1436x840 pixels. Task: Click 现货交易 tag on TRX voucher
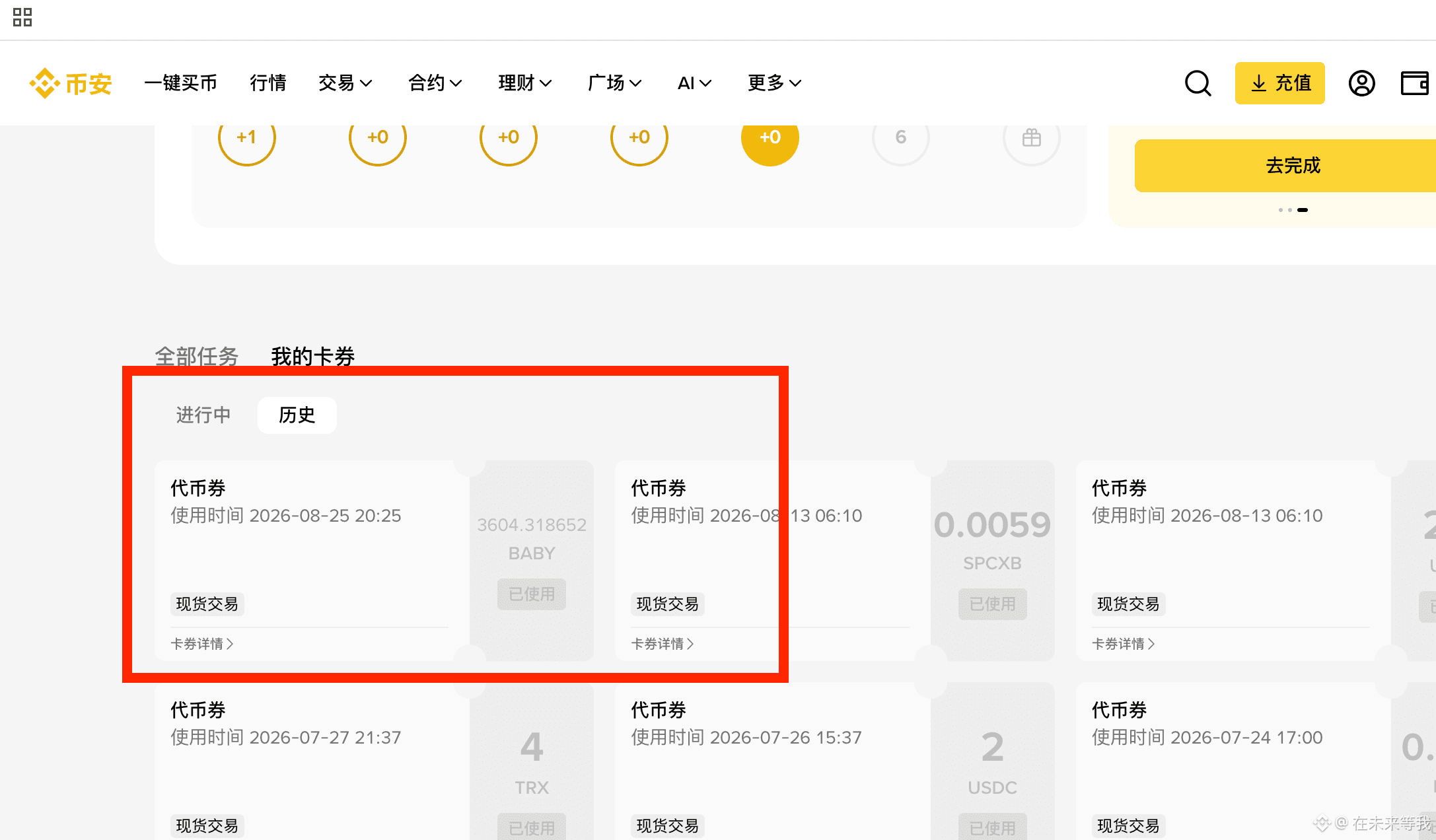[x=207, y=826]
